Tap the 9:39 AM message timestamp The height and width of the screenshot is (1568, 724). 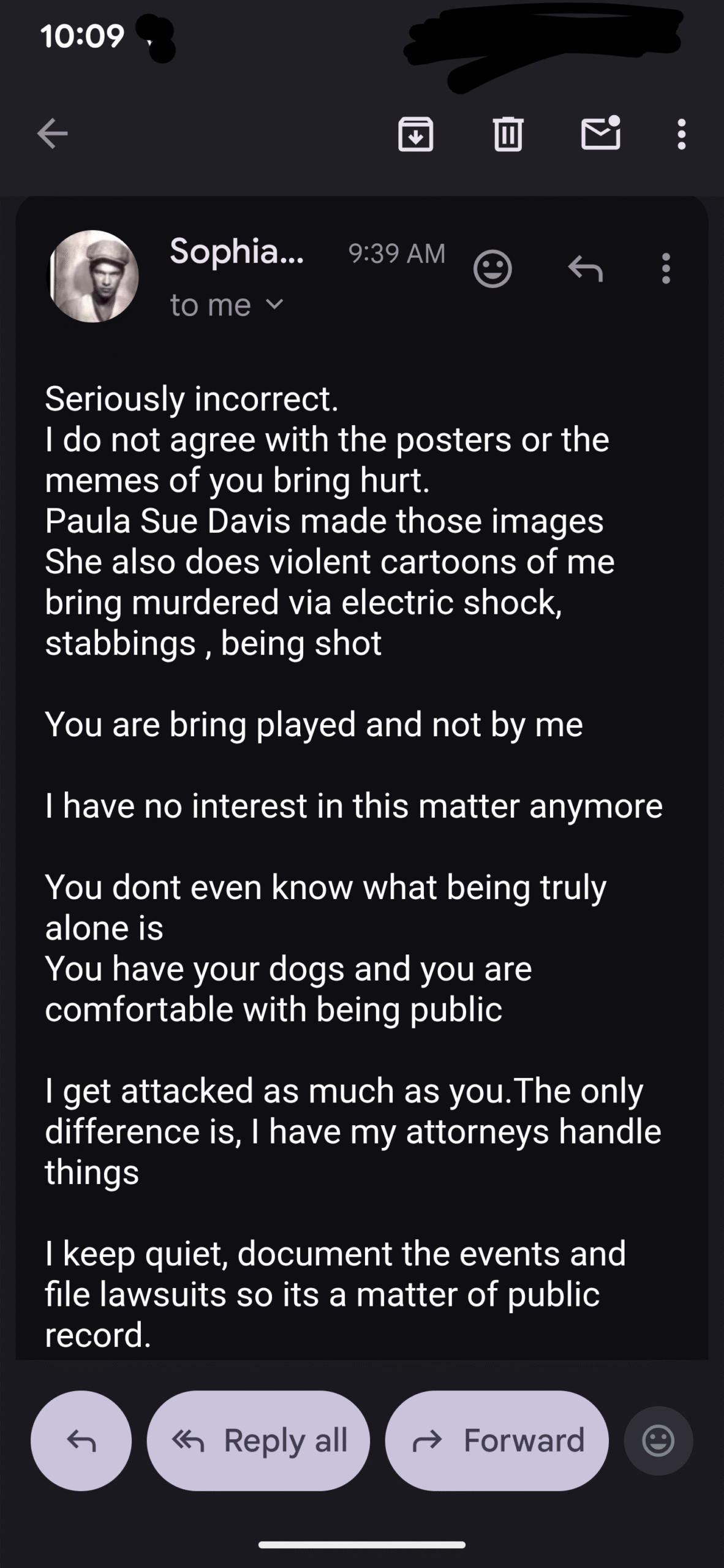396,253
